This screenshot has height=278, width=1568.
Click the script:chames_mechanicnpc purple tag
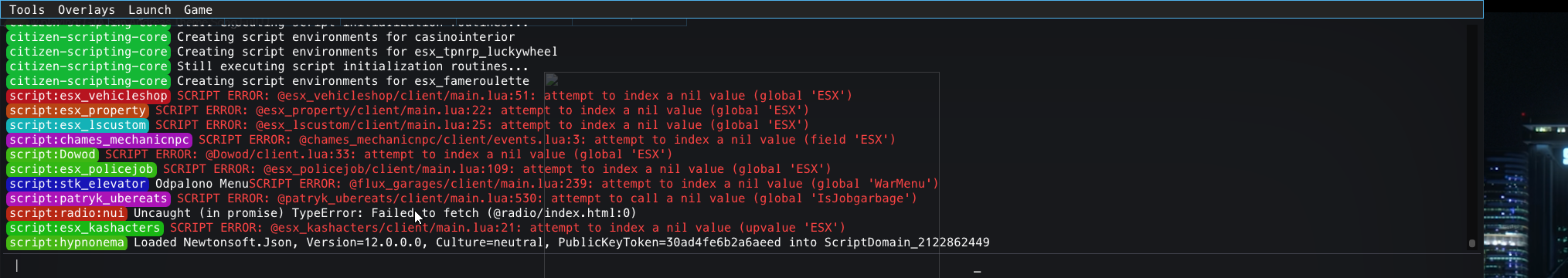pyautogui.click(x=99, y=140)
